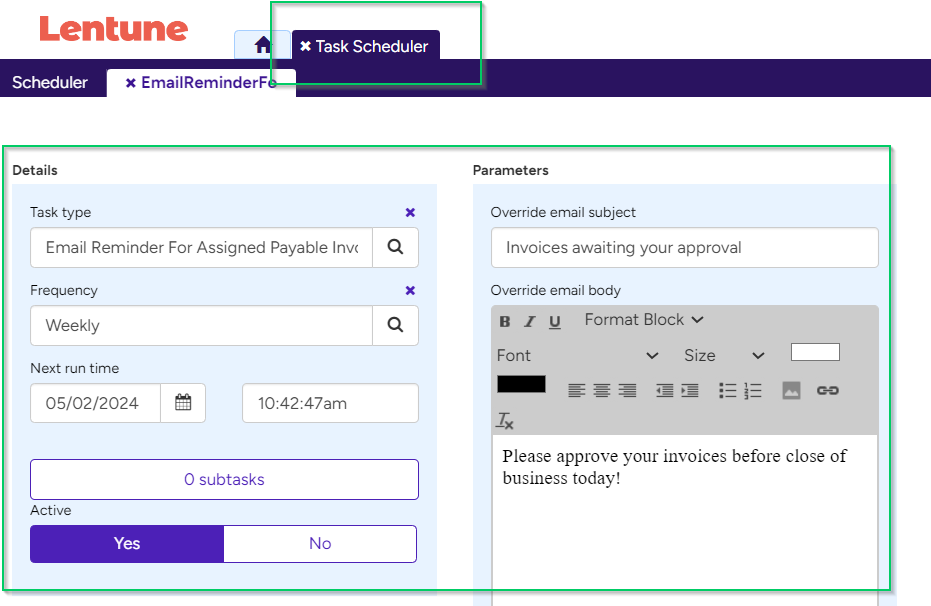
Task: Click the Task type input field
Action: [201, 248]
